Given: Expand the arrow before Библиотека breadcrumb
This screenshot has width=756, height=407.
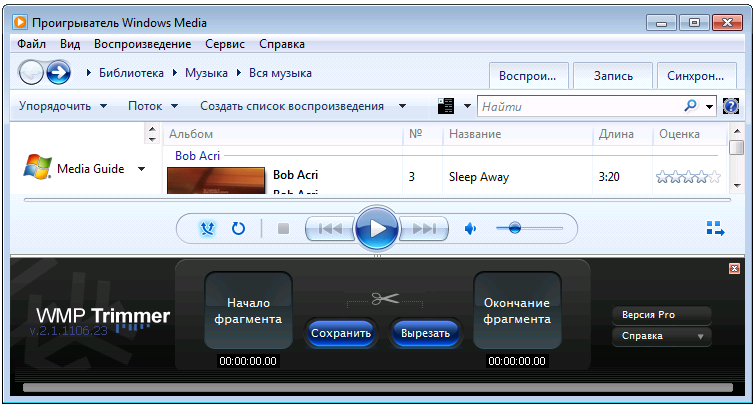Looking at the screenshot, I should pyautogui.click(x=89, y=73).
